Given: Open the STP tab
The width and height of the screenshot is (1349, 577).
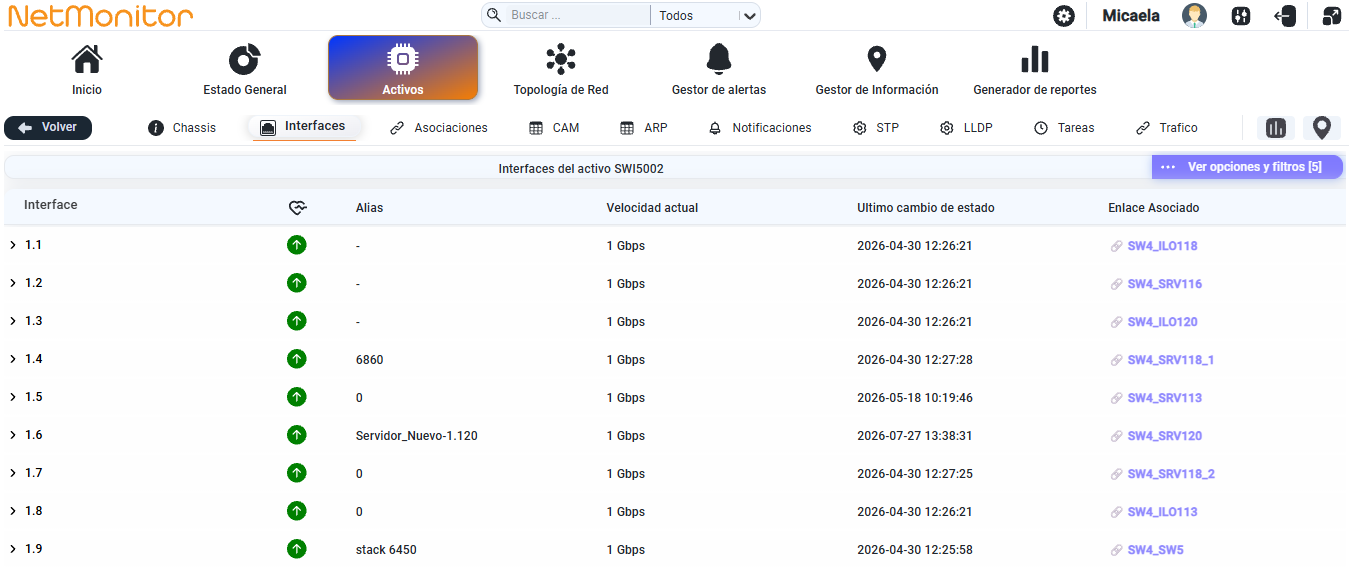Looking at the screenshot, I should coord(876,128).
